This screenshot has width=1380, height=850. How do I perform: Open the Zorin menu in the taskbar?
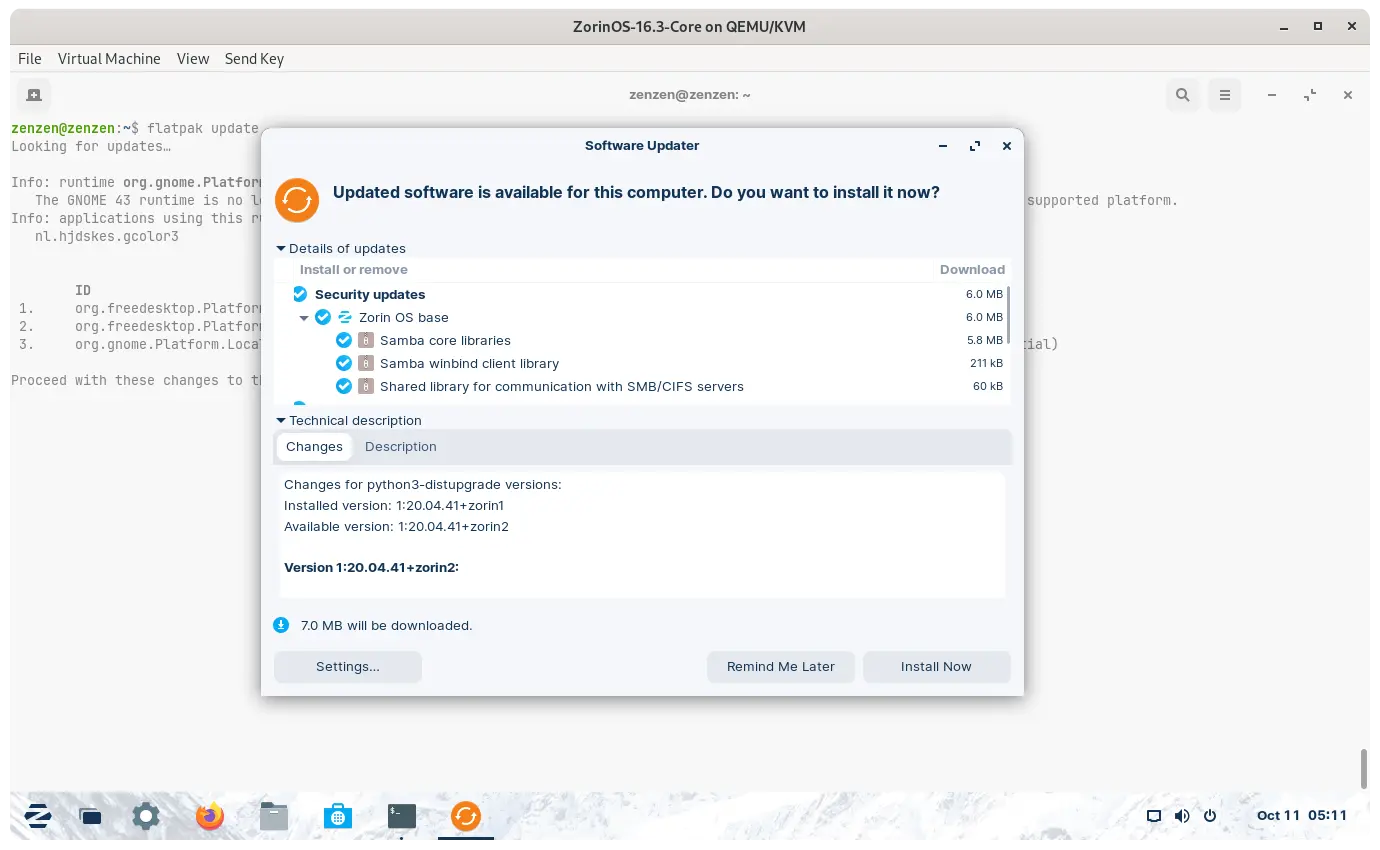[x=38, y=816]
